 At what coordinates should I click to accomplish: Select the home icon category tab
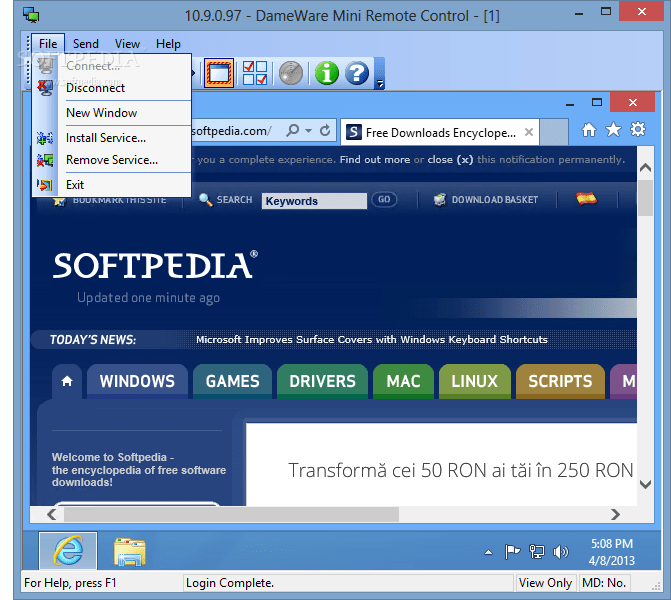67,381
